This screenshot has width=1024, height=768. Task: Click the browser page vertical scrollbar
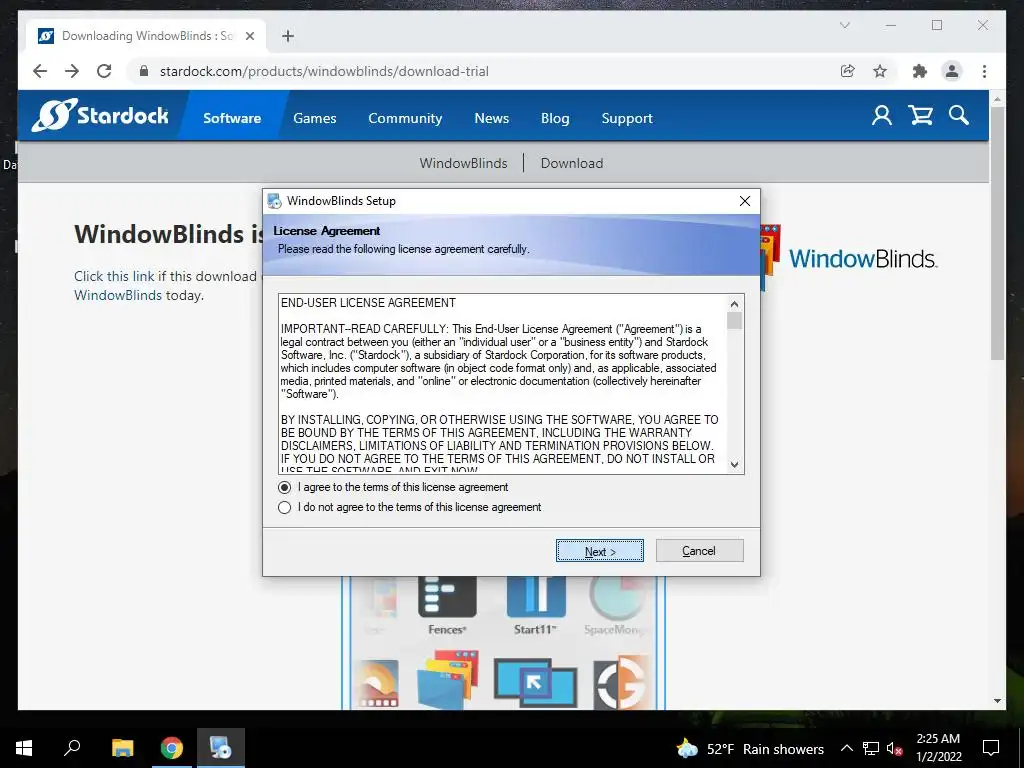997,232
